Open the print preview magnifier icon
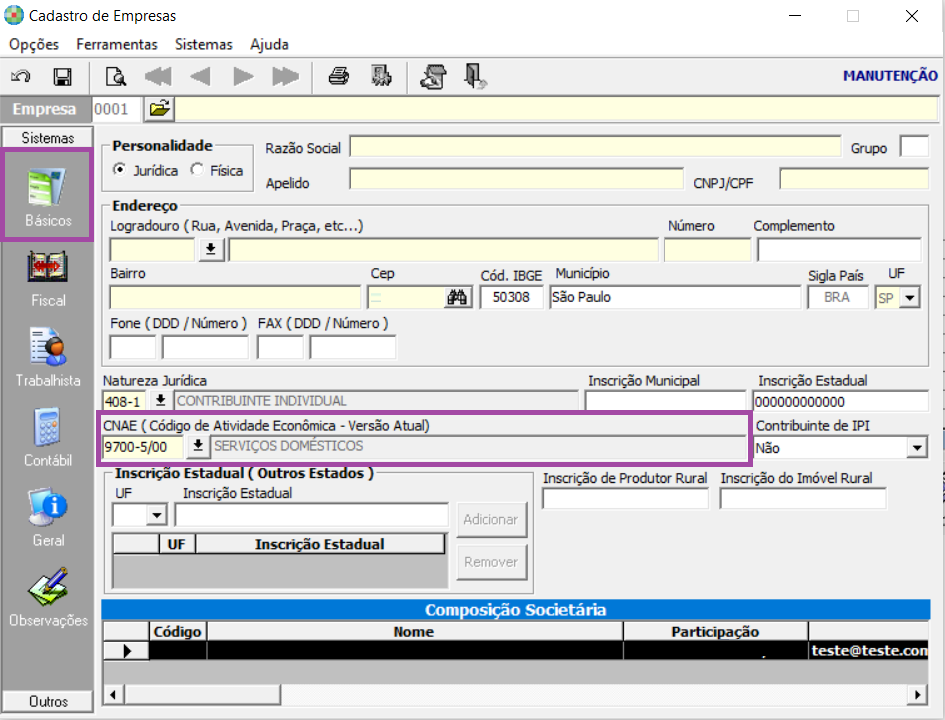Viewport: 945px width, 720px height. coord(116,77)
